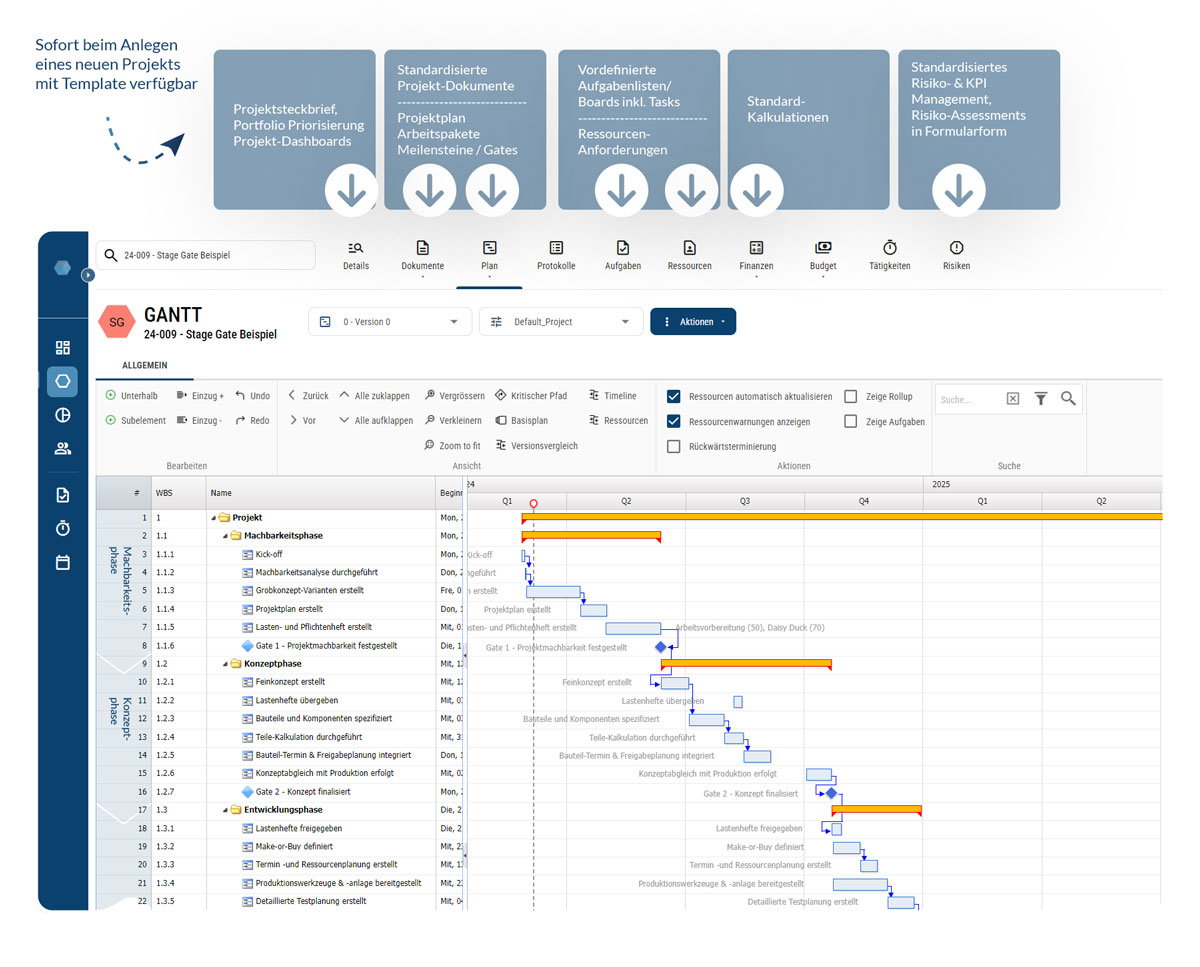Click the Risiken icon
Viewport: 1200px width, 967px height.
956,255
